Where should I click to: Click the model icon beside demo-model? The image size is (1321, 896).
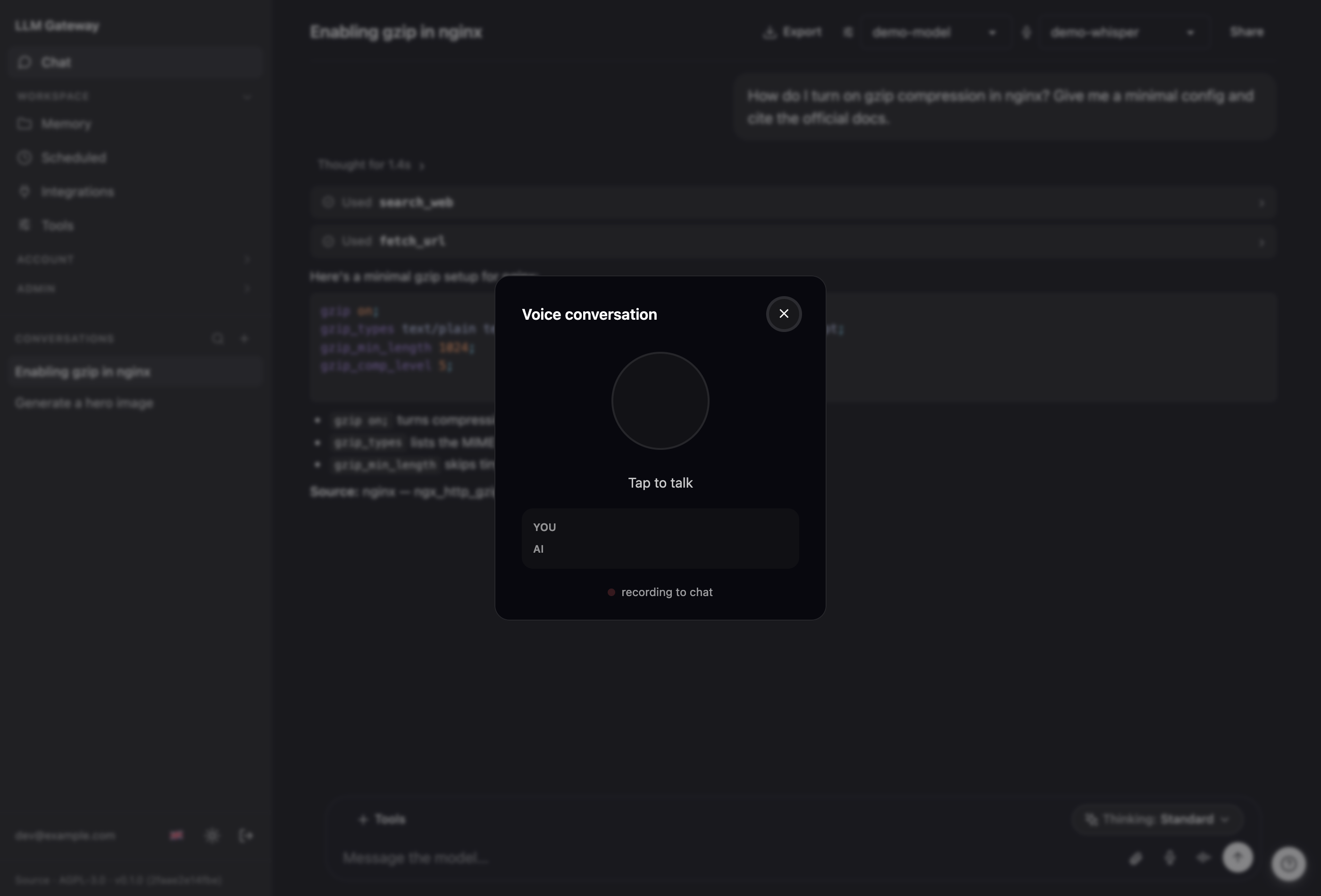[847, 33]
